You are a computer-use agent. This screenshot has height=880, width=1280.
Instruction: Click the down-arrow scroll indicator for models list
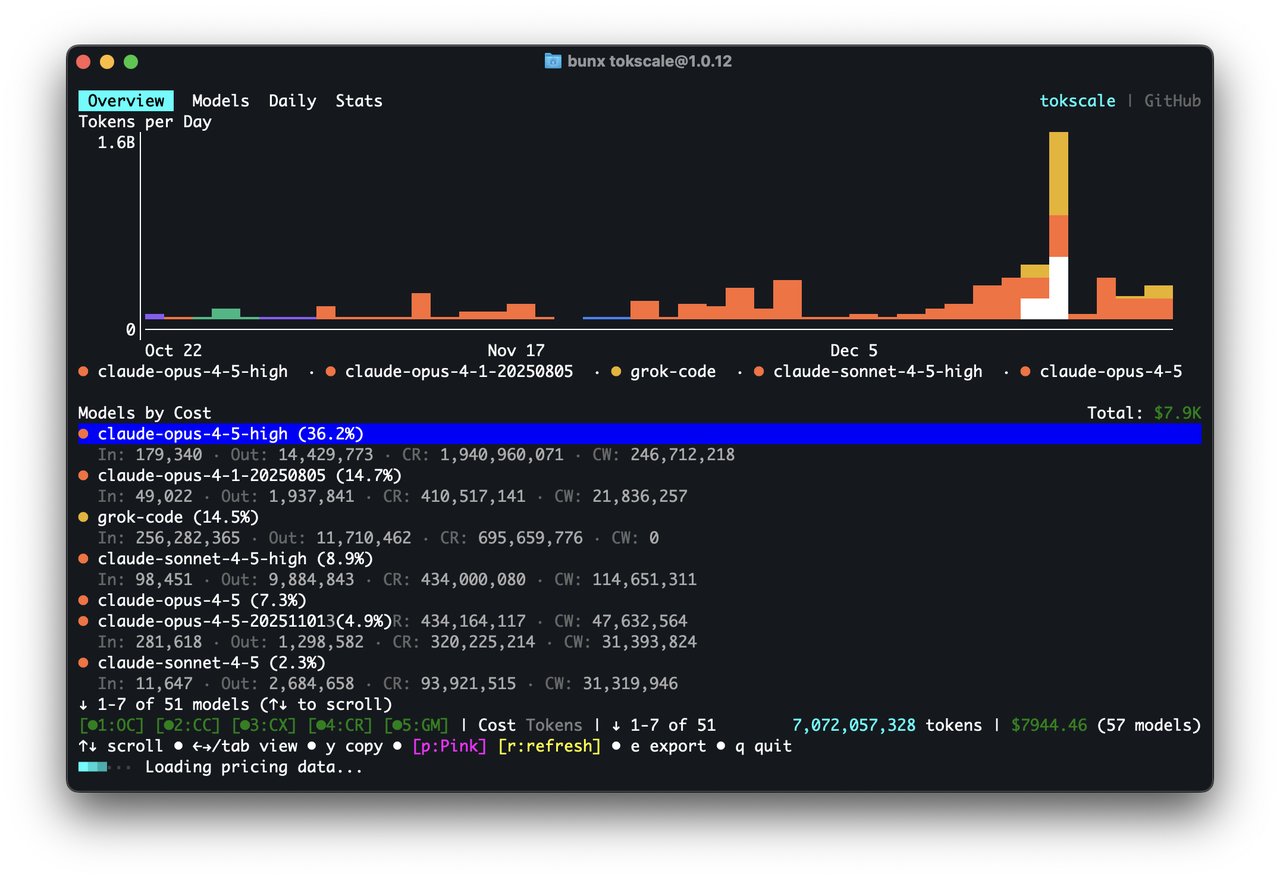pos(85,704)
